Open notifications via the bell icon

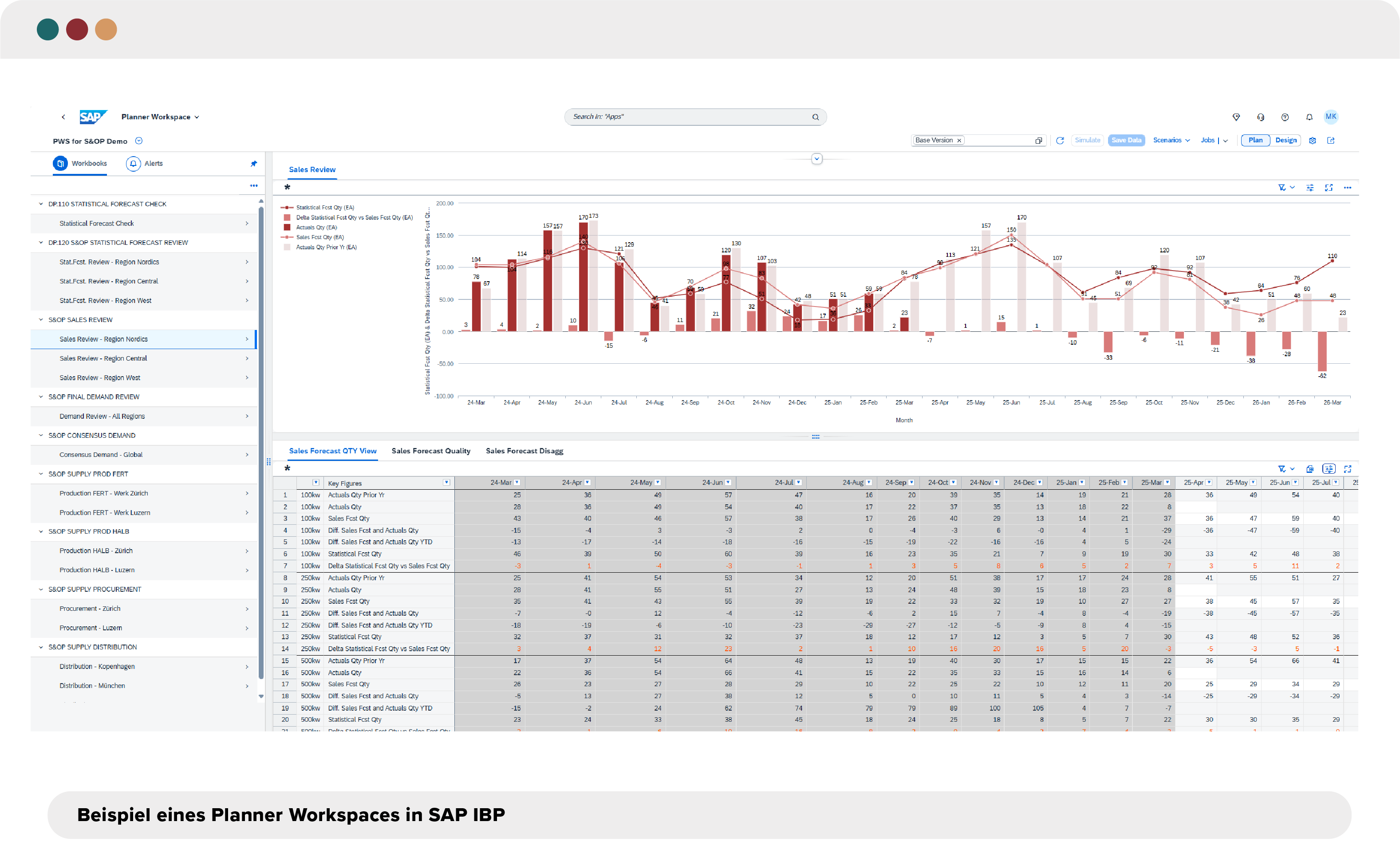pos(1309,117)
